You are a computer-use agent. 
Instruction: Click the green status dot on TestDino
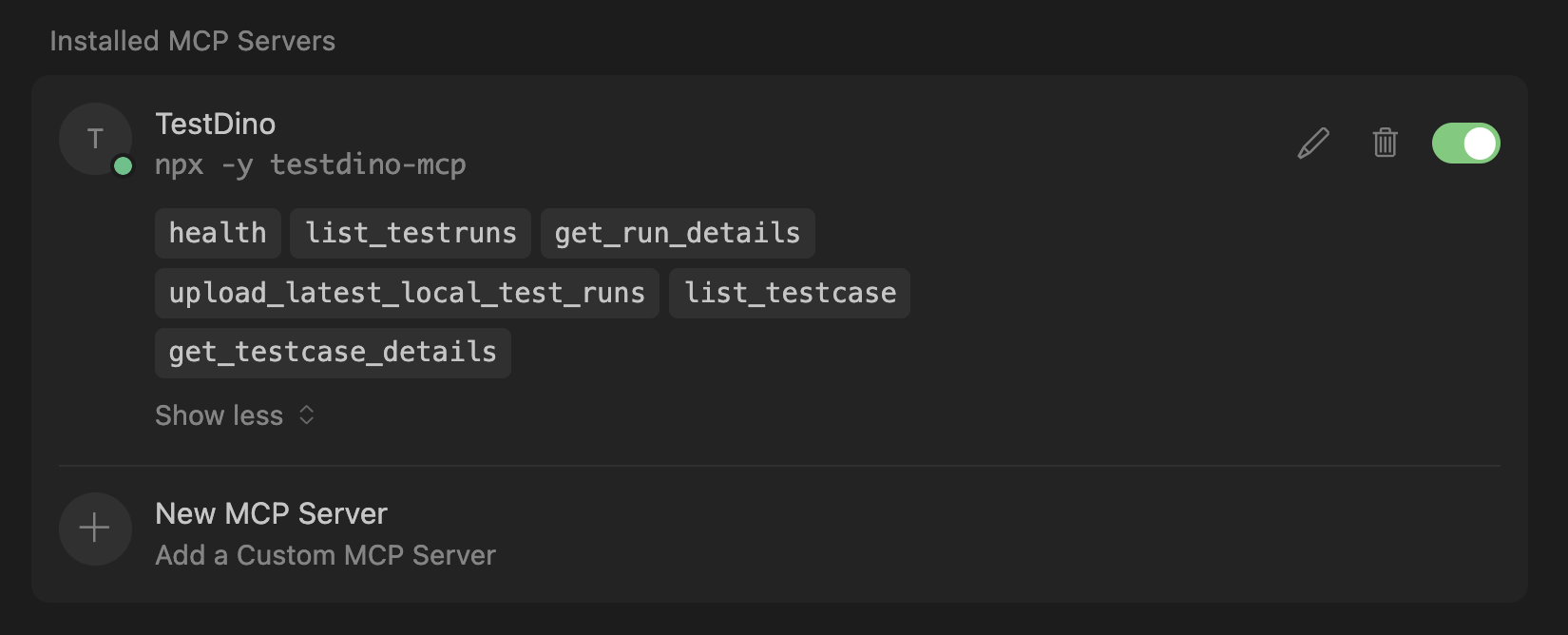click(x=123, y=165)
